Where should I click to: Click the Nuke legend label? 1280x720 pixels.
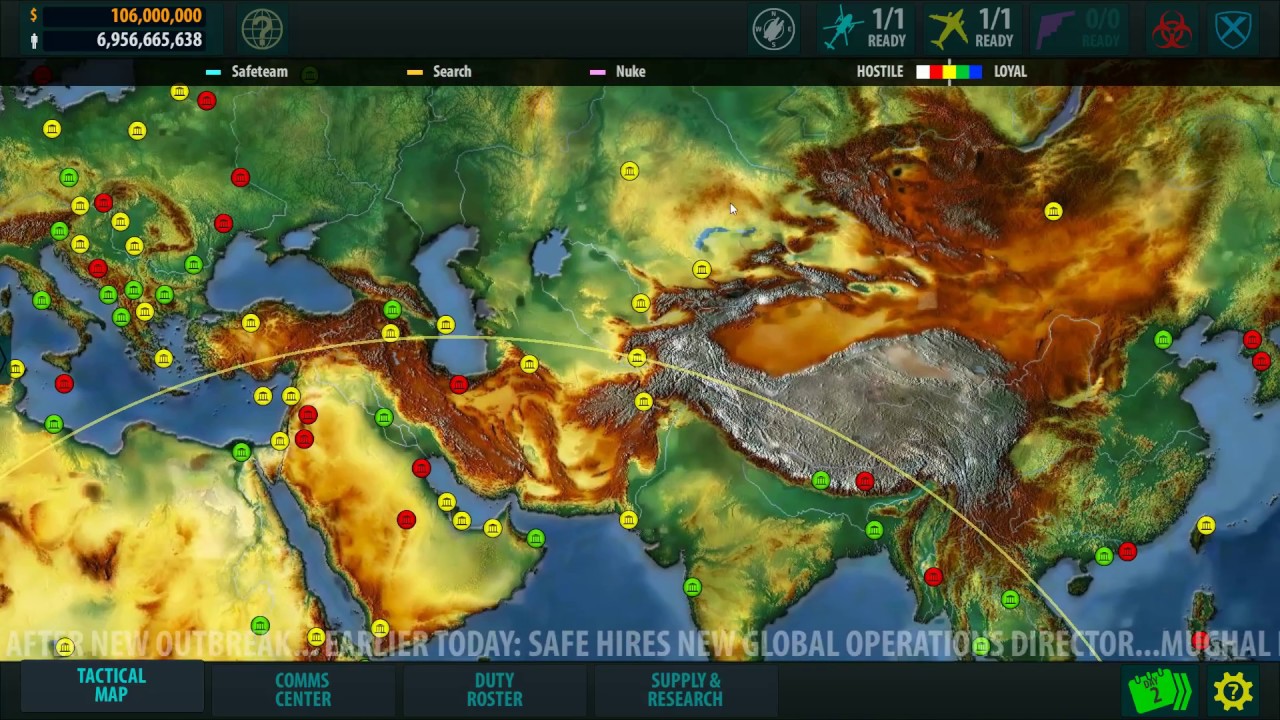(x=630, y=72)
